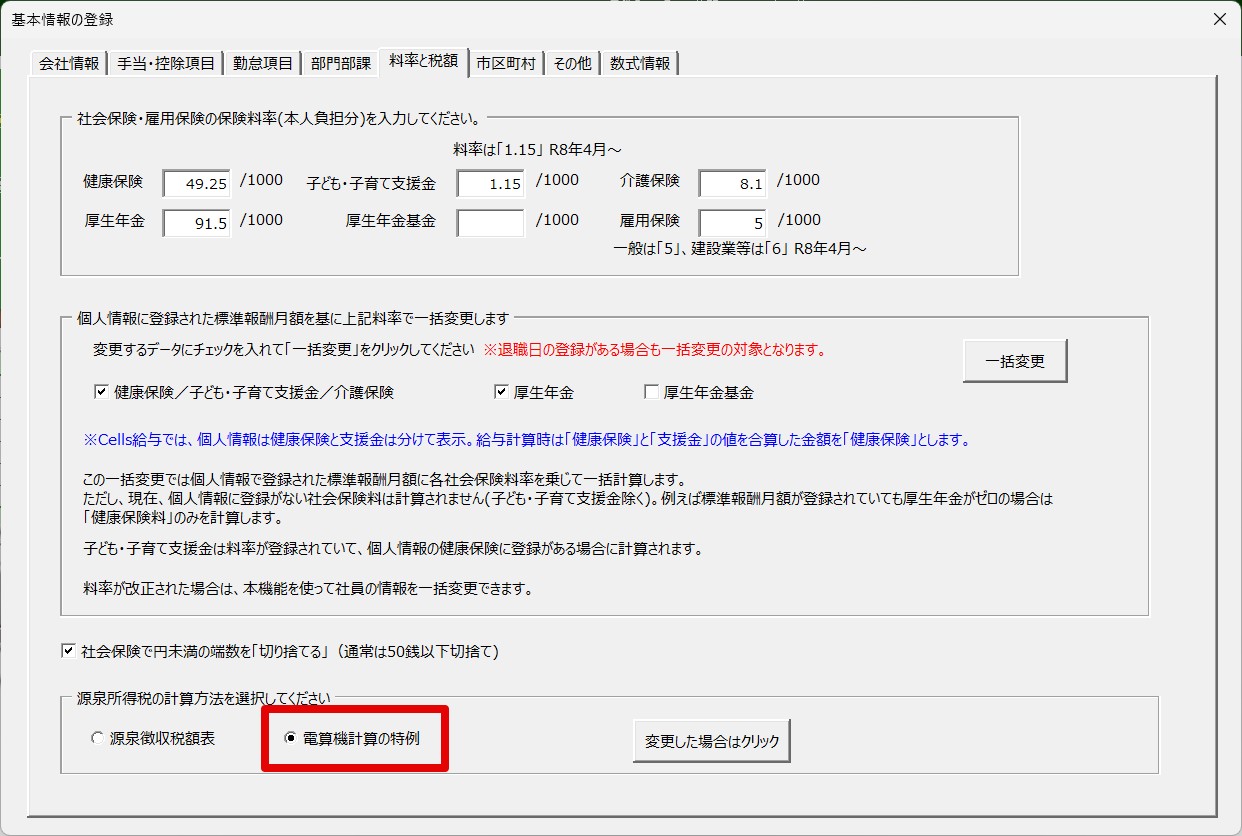This screenshot has width=1242, height=836.
Task: Enable the 厚生年金基金 checkbox
Action: pyautogui.click(x=652, y=393)
